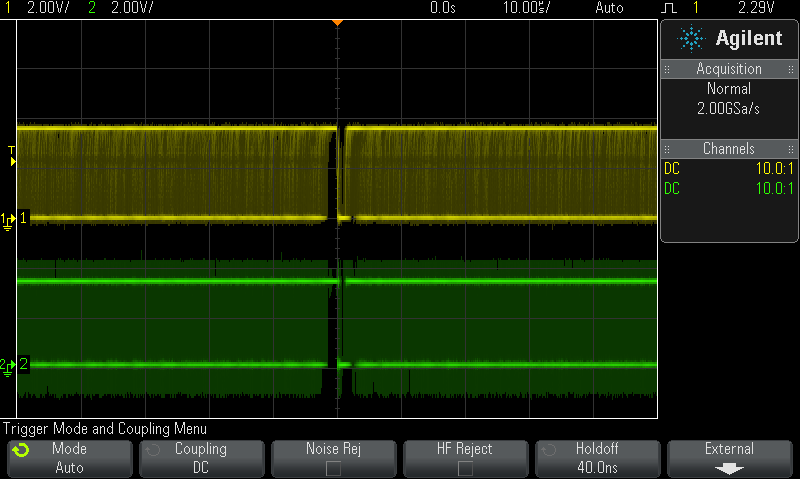Click the 2.29V trigger level readout
The height and width of the screenshot is (479, 800).
[756, 7]
